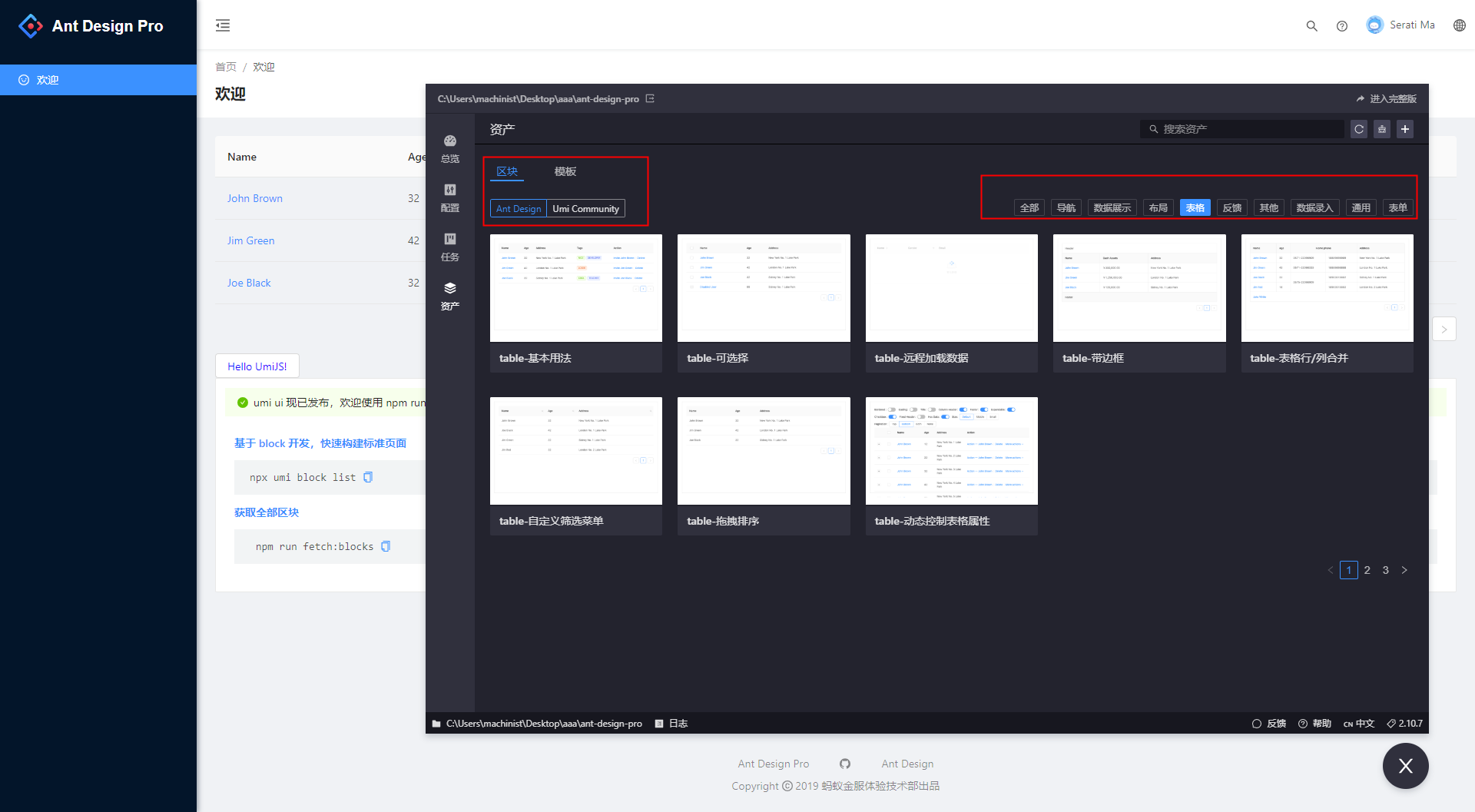1475x812 pixels.
Task: Open the table-可选择 block thumbnail
Action: coord(764,288)
